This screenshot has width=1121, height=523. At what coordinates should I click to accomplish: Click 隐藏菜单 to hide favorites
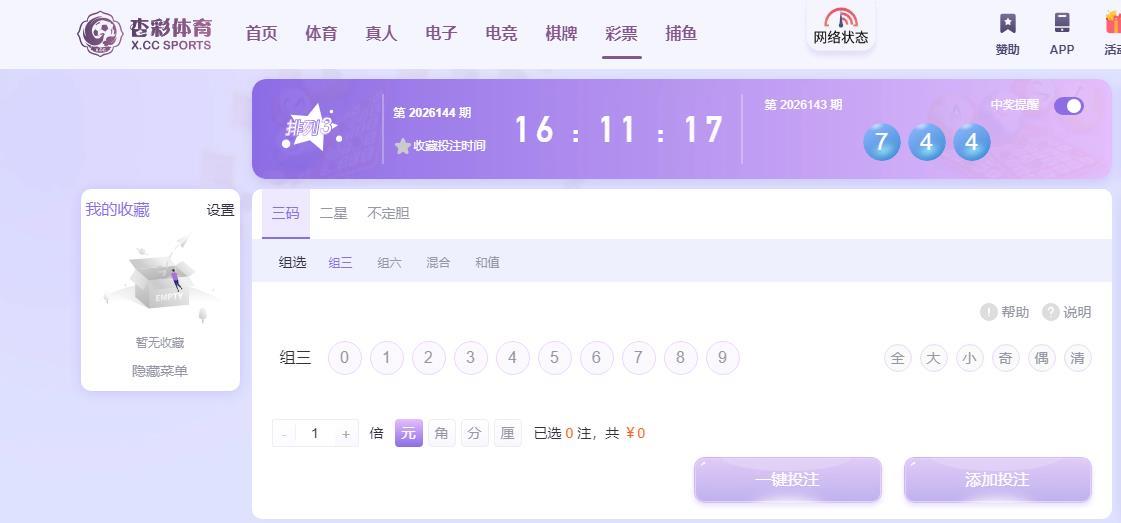(160, 372)
